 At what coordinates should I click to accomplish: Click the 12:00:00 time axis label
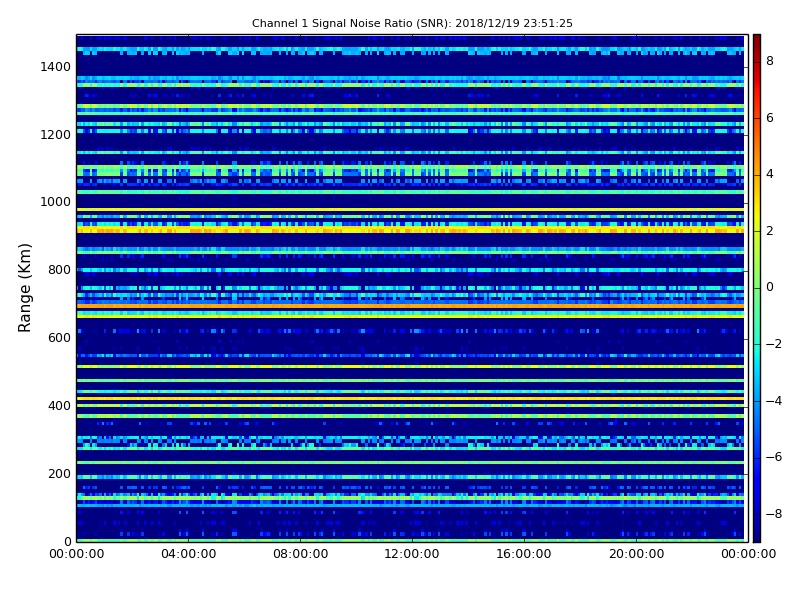412,554
